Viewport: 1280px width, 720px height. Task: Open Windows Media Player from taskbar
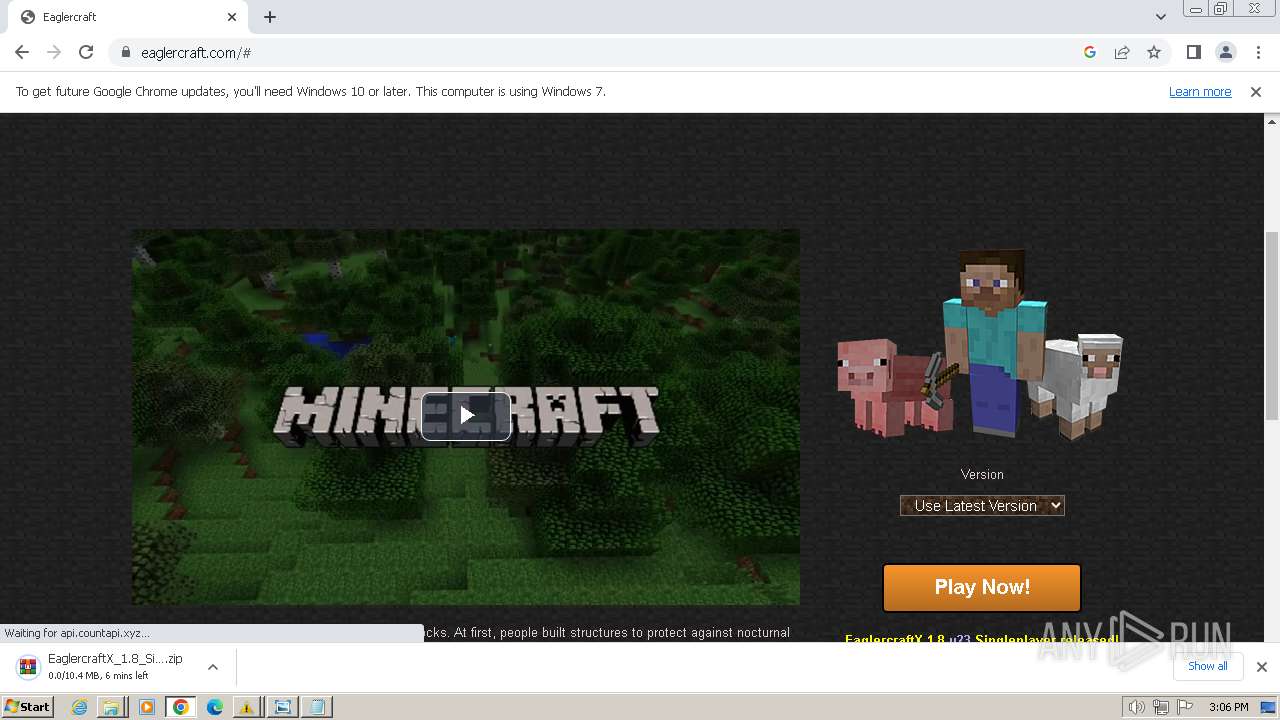click(147, 707)
